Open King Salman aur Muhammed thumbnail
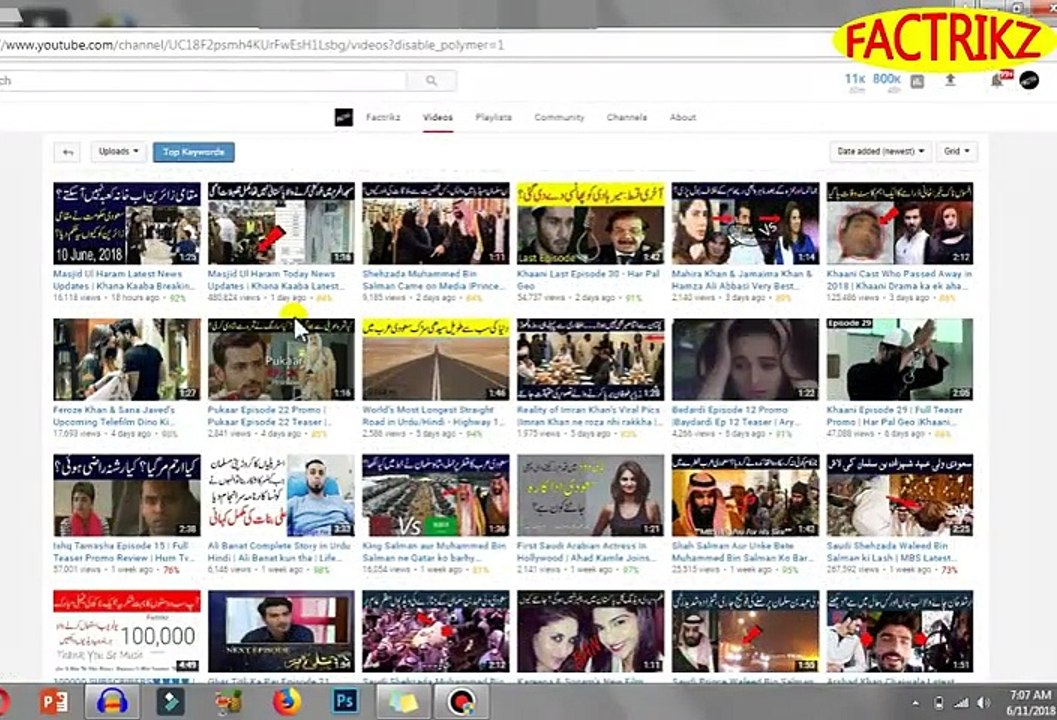This screenshot has width=1057, height=720. click(x=435, y=496)
